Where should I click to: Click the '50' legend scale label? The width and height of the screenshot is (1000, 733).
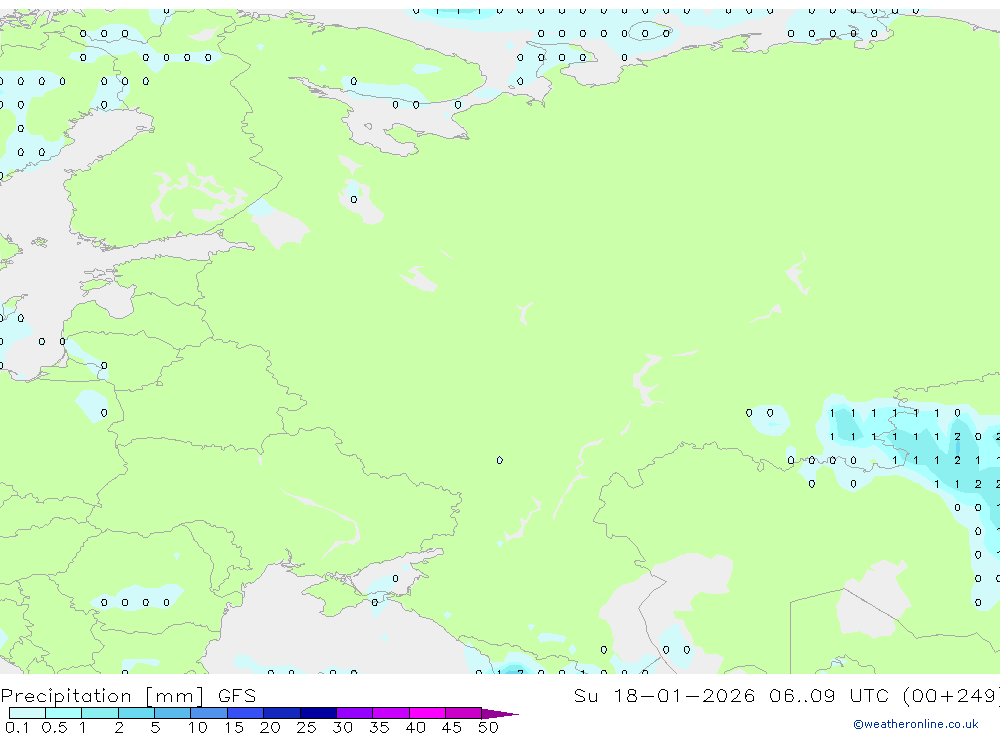click(488, 727)
